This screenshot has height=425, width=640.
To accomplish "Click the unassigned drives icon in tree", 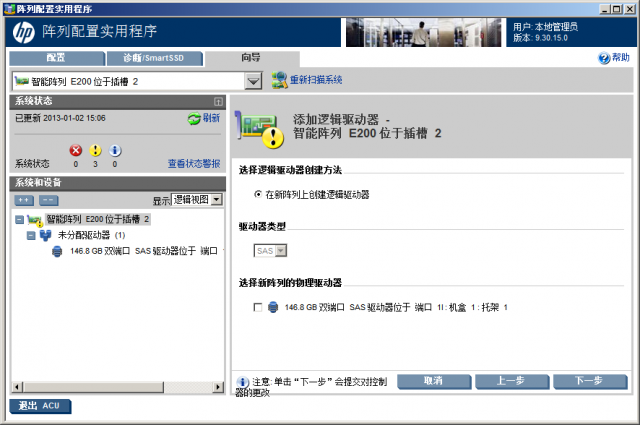I will click(45, 235).
